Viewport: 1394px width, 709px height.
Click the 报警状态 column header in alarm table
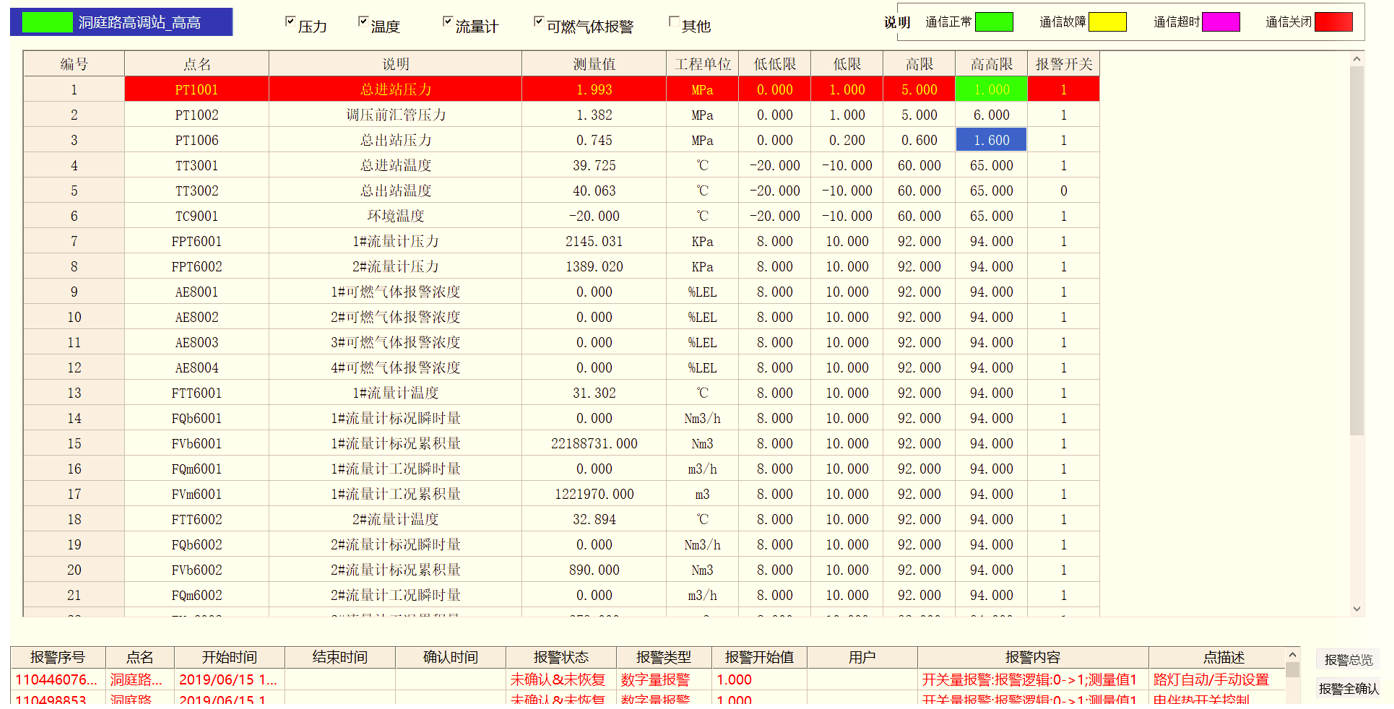(x=561, y=657)
